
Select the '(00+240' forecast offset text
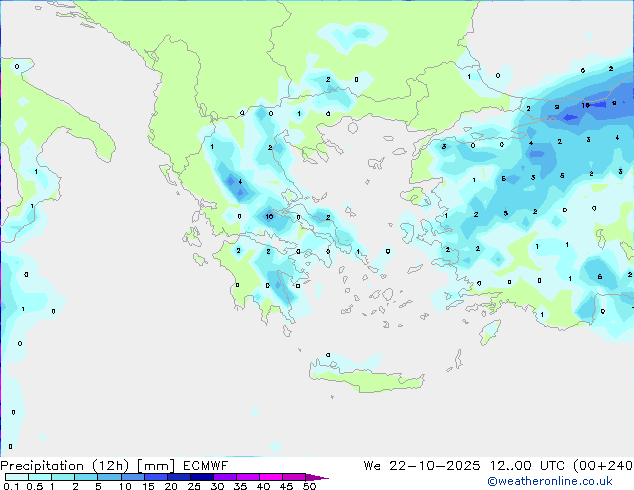pyautogui.click(x=602, y=466)
